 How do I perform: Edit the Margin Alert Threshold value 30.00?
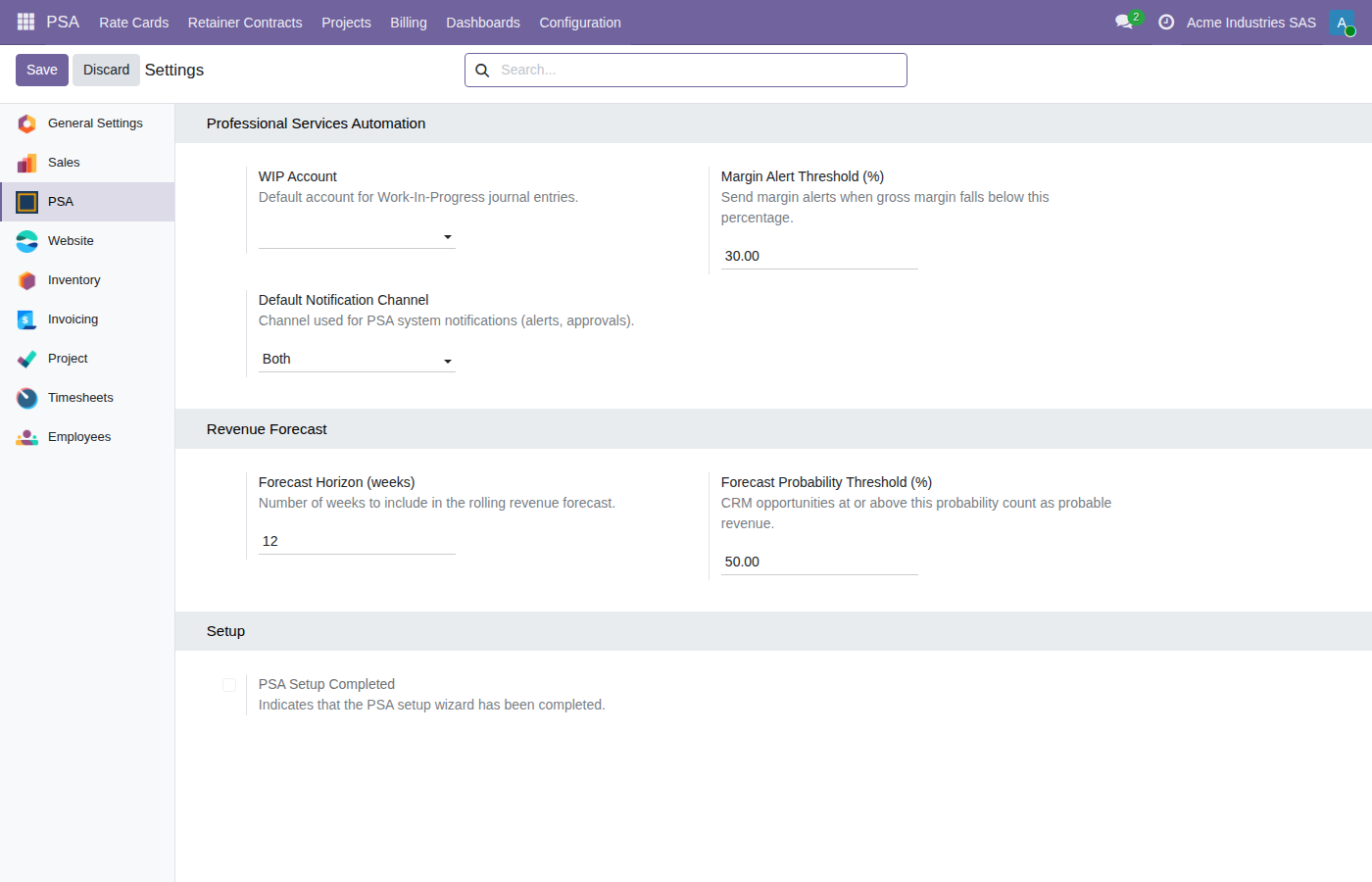click(819, 256)
